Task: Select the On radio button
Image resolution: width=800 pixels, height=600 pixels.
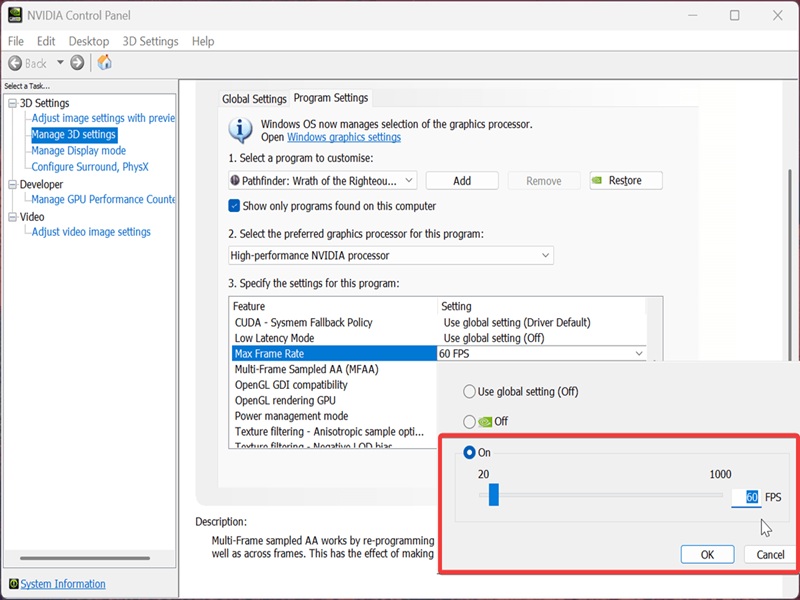Action: pyautogui.click(x=469, y=453)
